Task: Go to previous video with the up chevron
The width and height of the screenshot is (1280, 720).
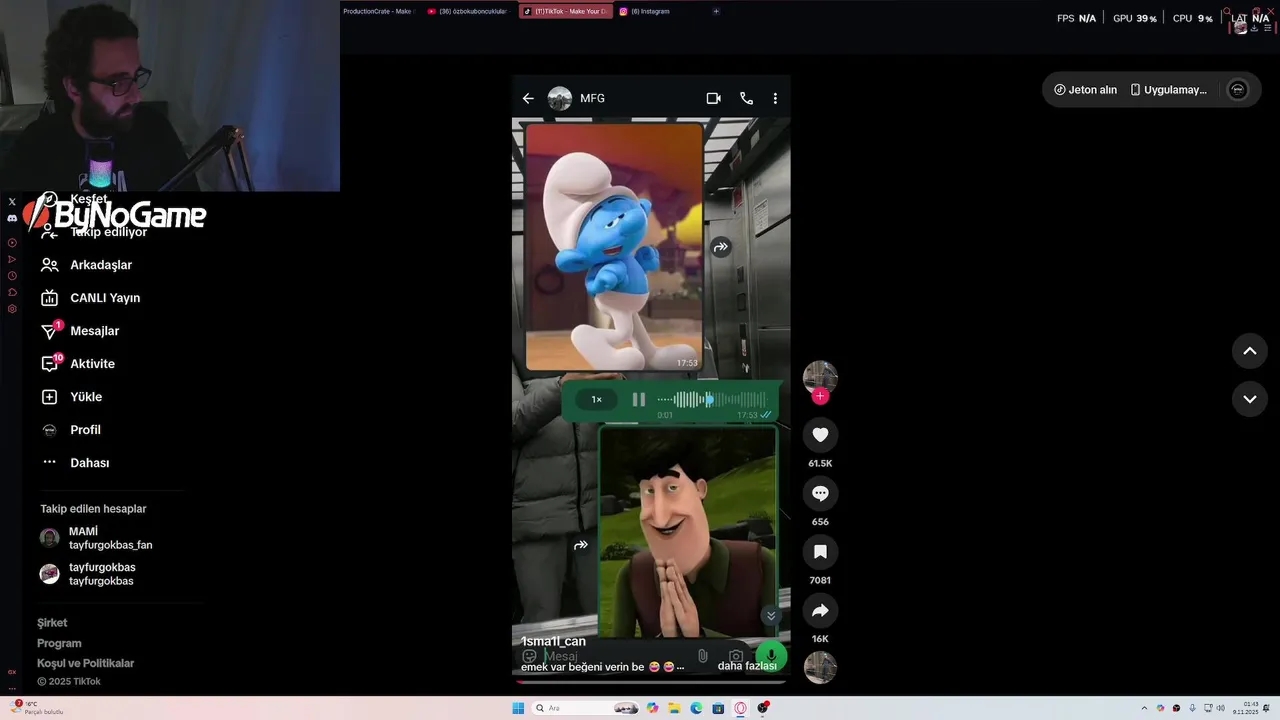Action: coord(1249,351)
